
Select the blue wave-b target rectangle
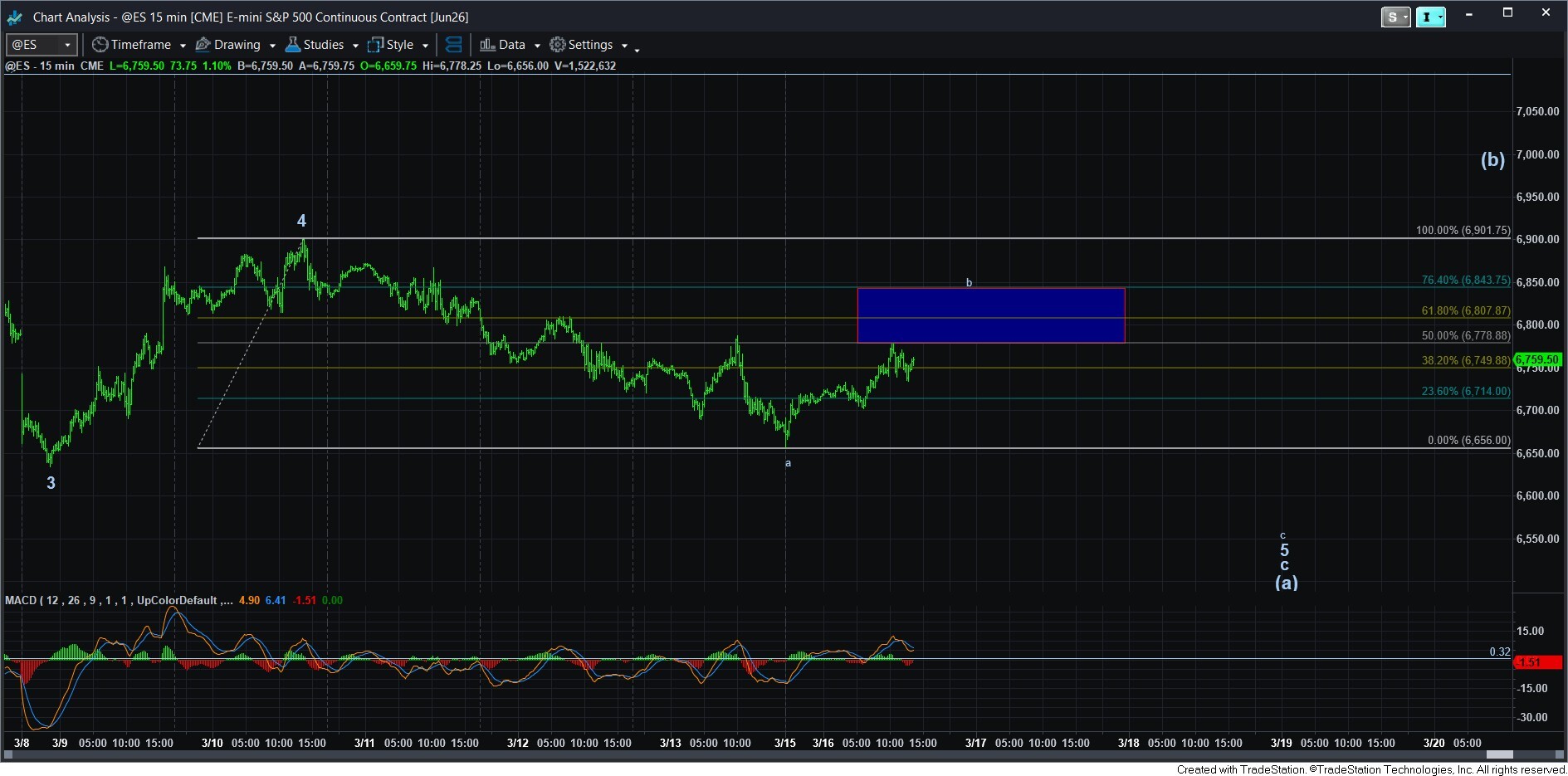pyautogui.click(x=990, y=315)
